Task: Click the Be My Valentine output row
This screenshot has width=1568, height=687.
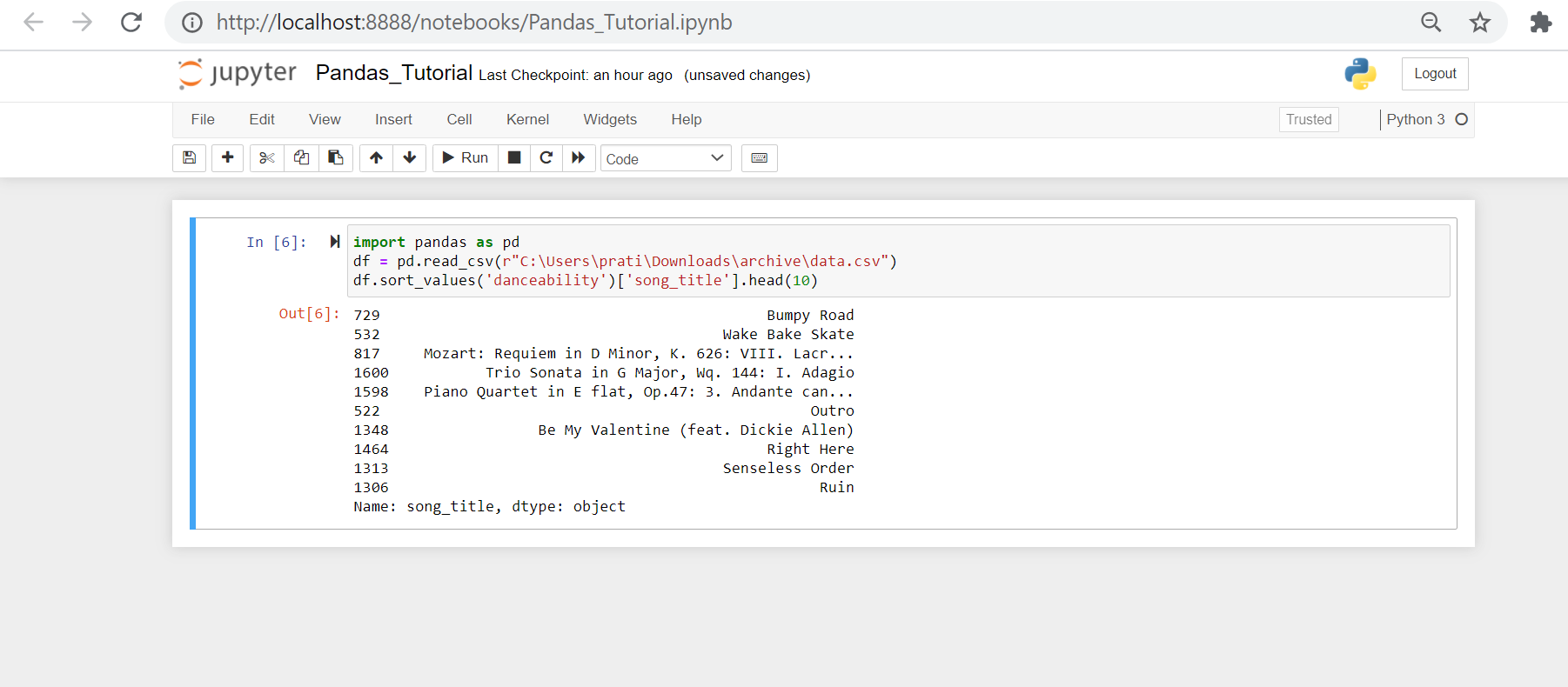Action: coord(604,430)
